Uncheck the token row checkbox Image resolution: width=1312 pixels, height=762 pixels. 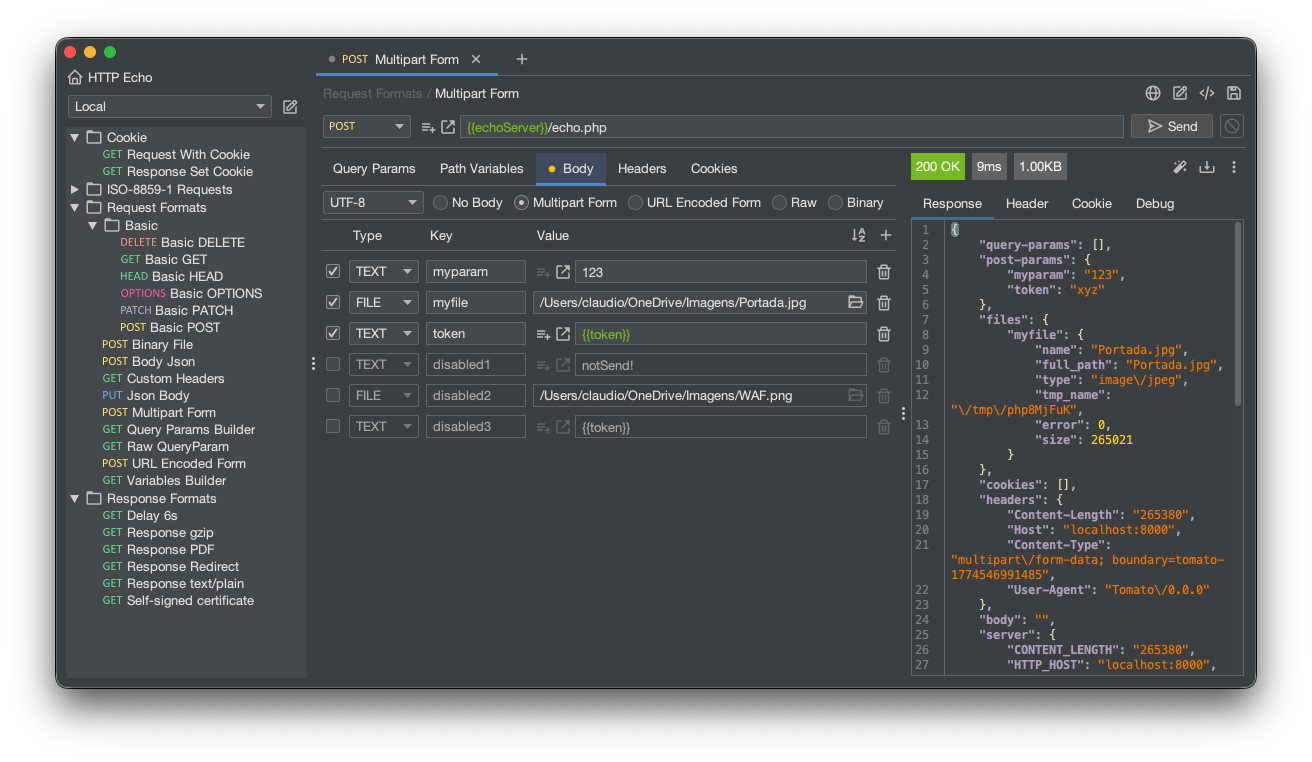coord(333,333)
